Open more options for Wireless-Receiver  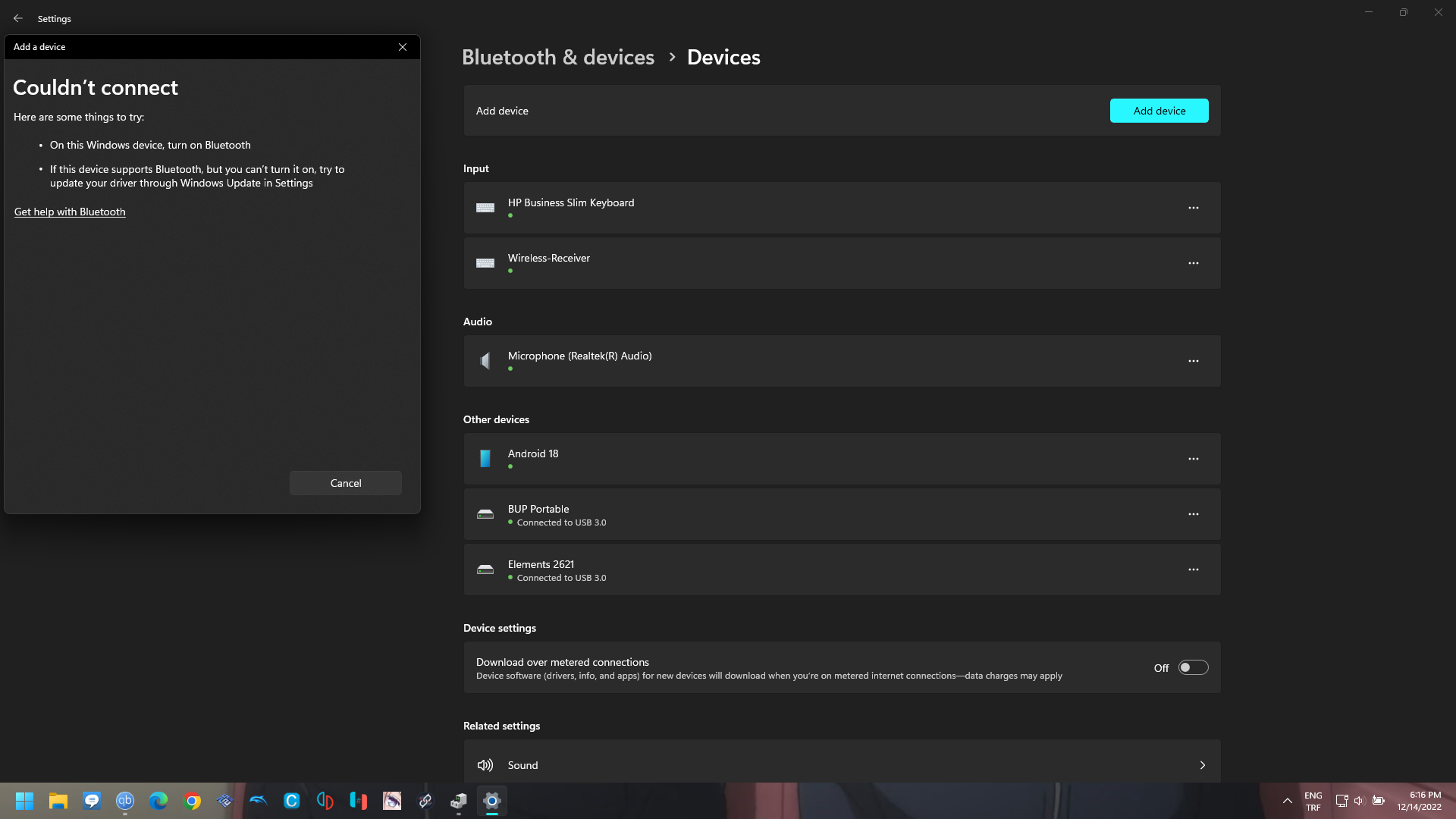point(1193,263)
